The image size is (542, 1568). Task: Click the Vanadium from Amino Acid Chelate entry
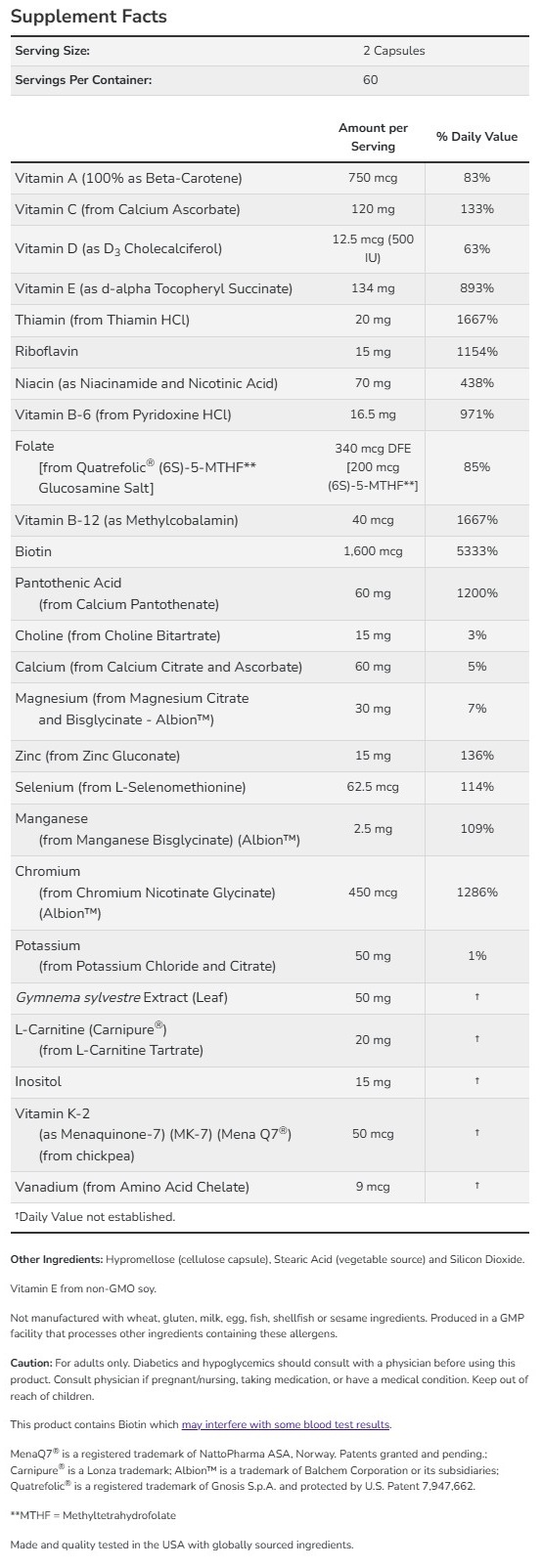click(x=132, y=1187)
